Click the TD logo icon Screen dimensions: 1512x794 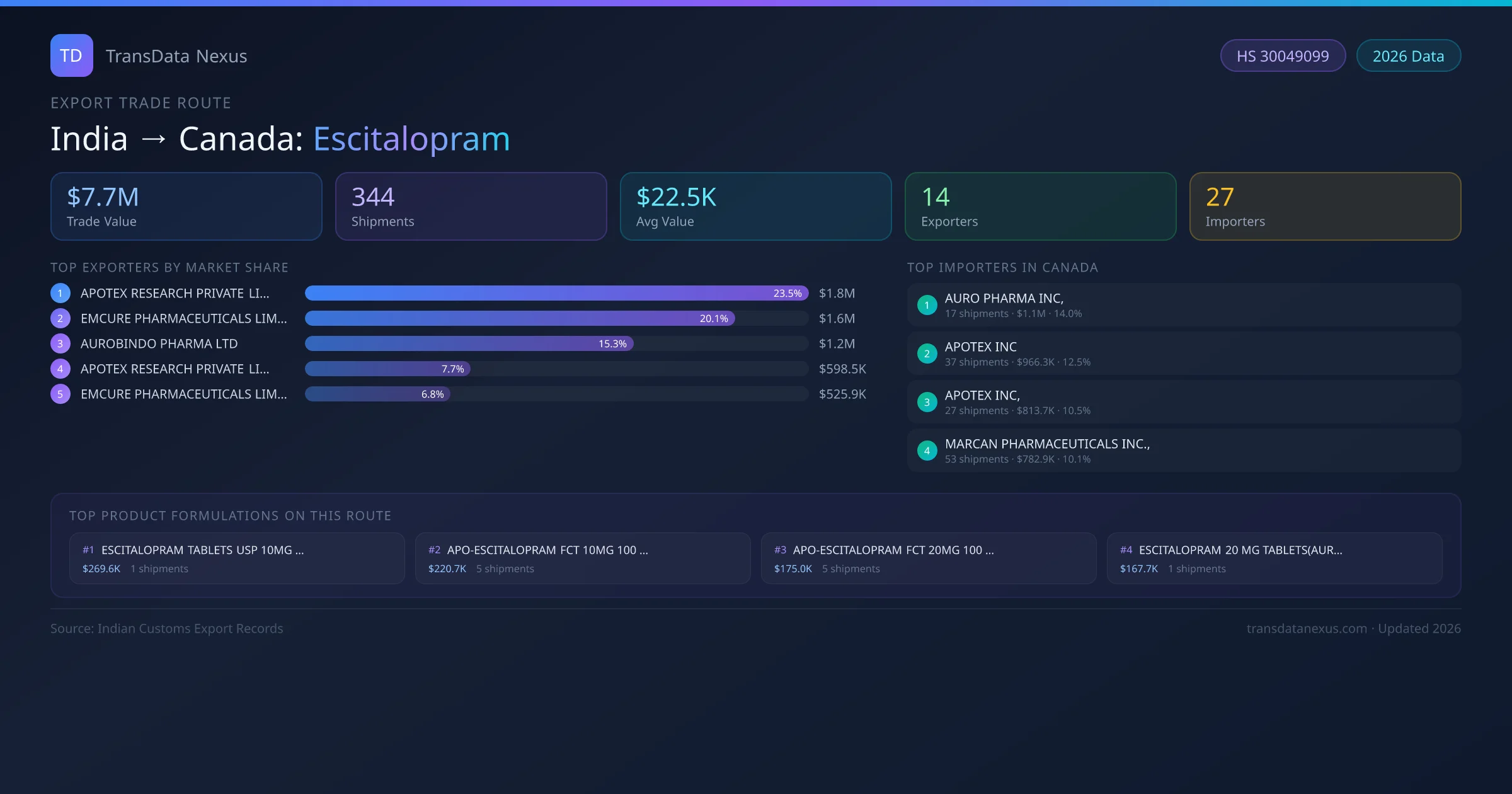pos(71,55)
